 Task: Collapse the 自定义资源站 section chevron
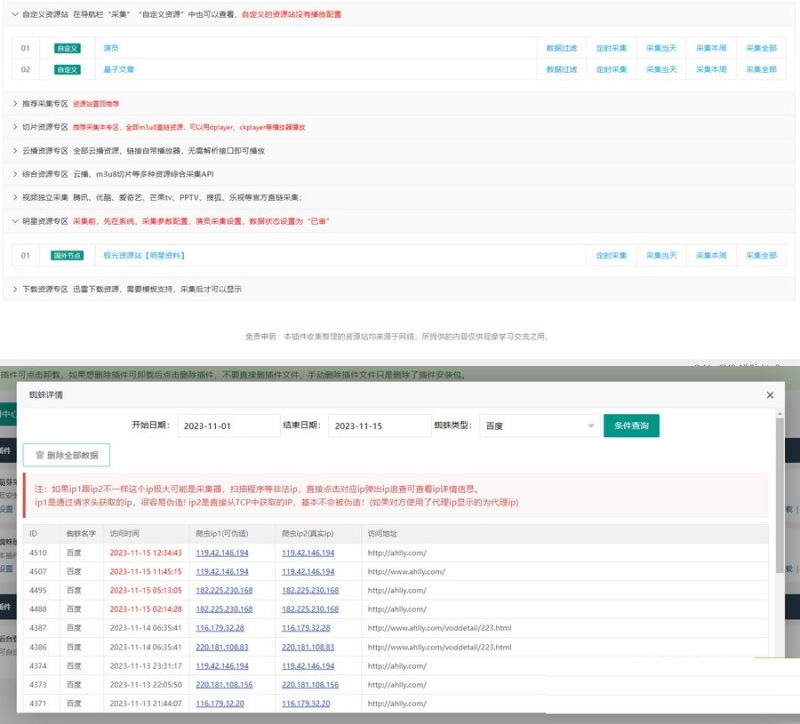click(x=15, y=16)
